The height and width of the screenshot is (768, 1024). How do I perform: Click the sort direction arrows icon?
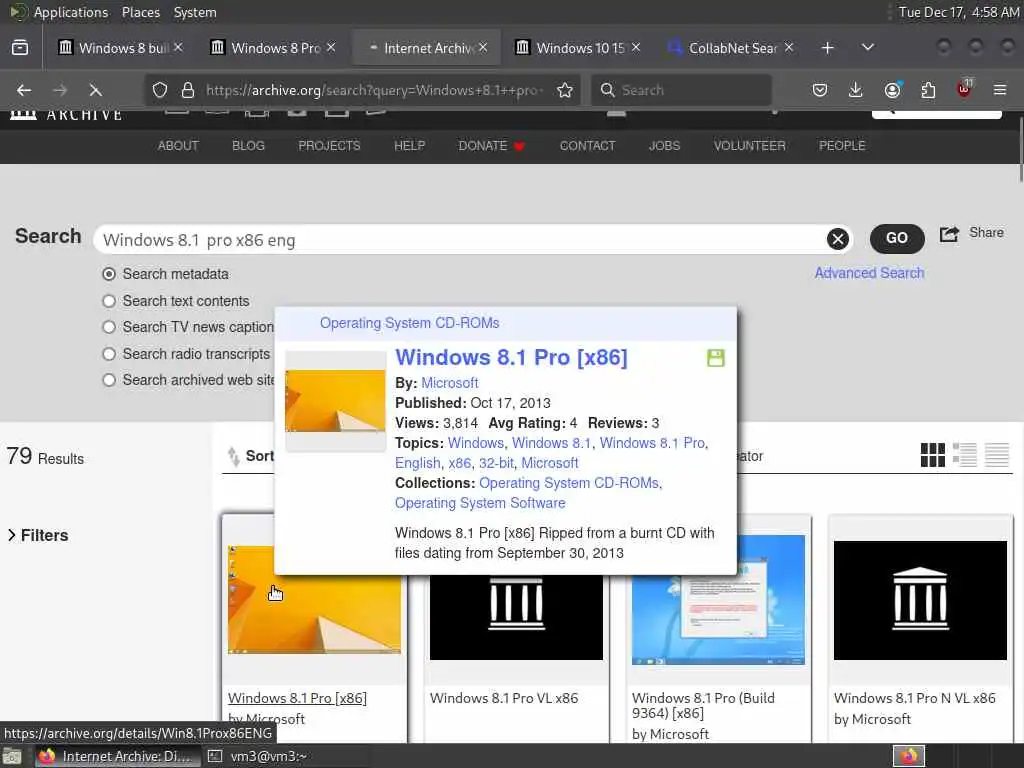click(233, 456)
